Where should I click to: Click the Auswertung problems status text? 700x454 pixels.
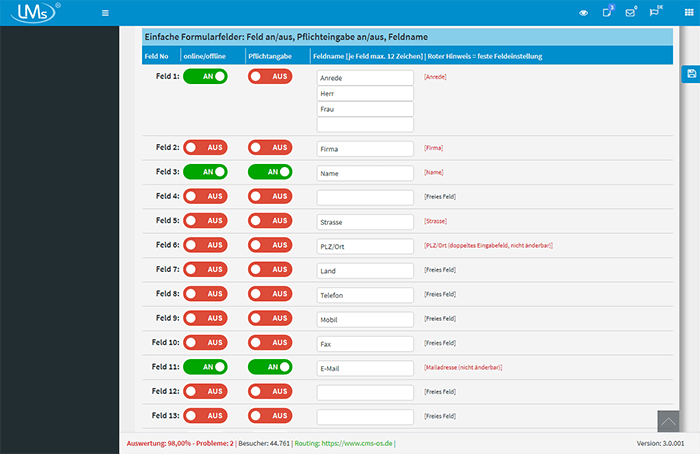[x=180, y=442]
